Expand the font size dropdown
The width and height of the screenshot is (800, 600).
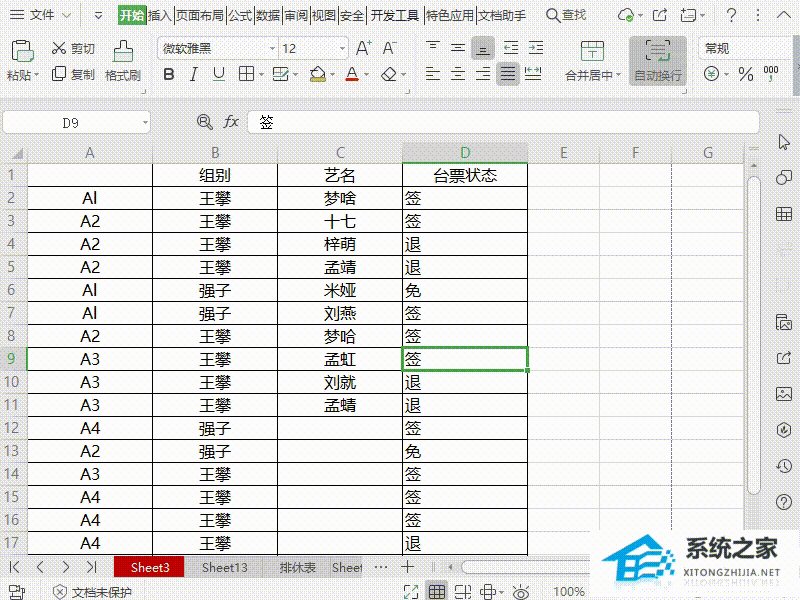tap(341, 47)
